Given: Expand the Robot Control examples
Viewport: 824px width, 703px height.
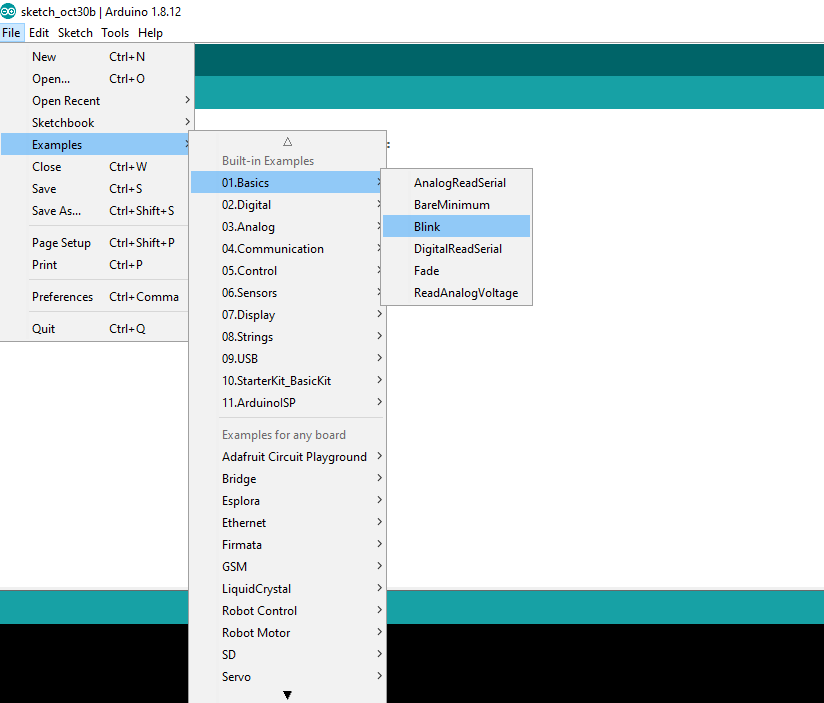Looking at the screenshot, I should click(287, 611).
